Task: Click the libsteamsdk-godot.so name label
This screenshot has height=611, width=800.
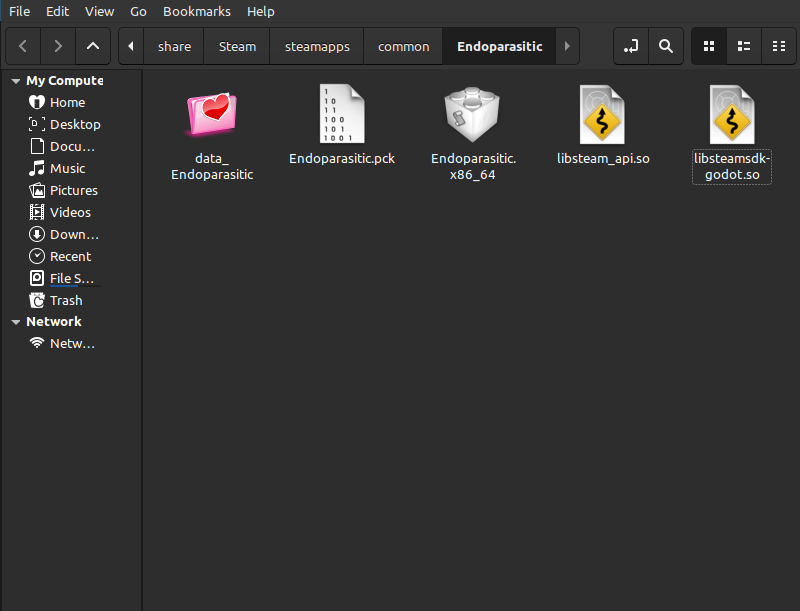Action: point(732,167)
